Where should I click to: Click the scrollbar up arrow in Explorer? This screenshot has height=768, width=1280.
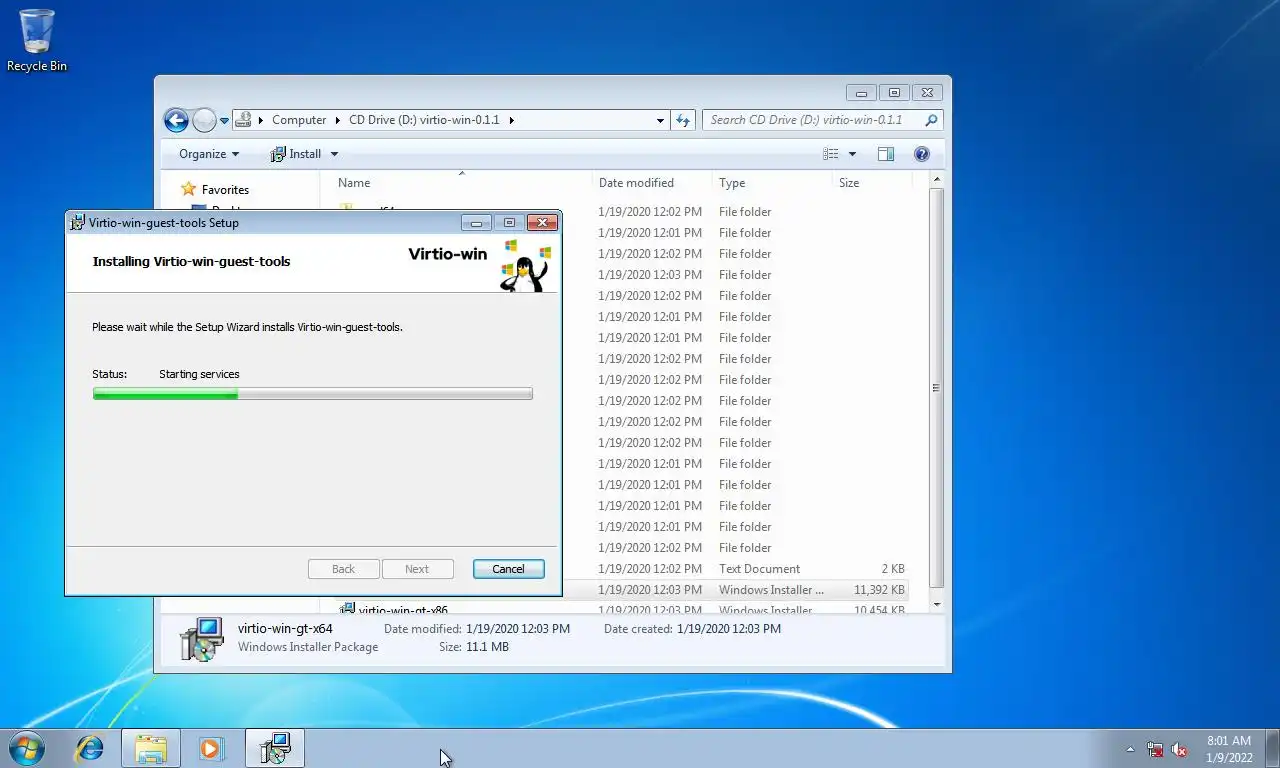coord(936,180)
